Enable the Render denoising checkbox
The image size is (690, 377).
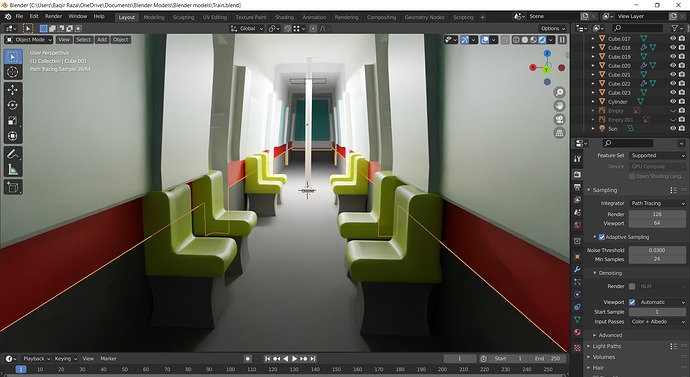point(632,286)
